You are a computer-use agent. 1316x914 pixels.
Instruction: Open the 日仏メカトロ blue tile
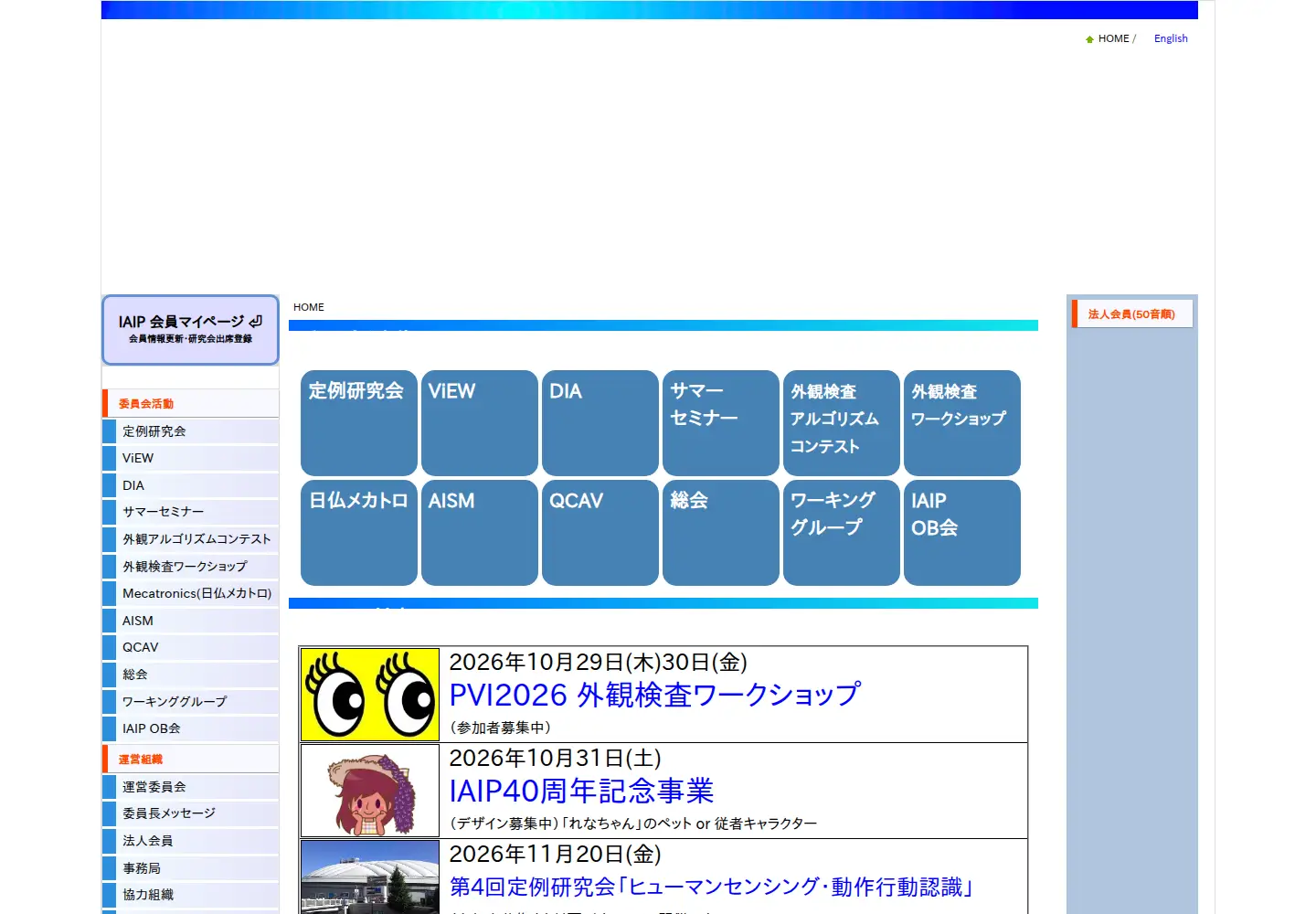(359, 532)
